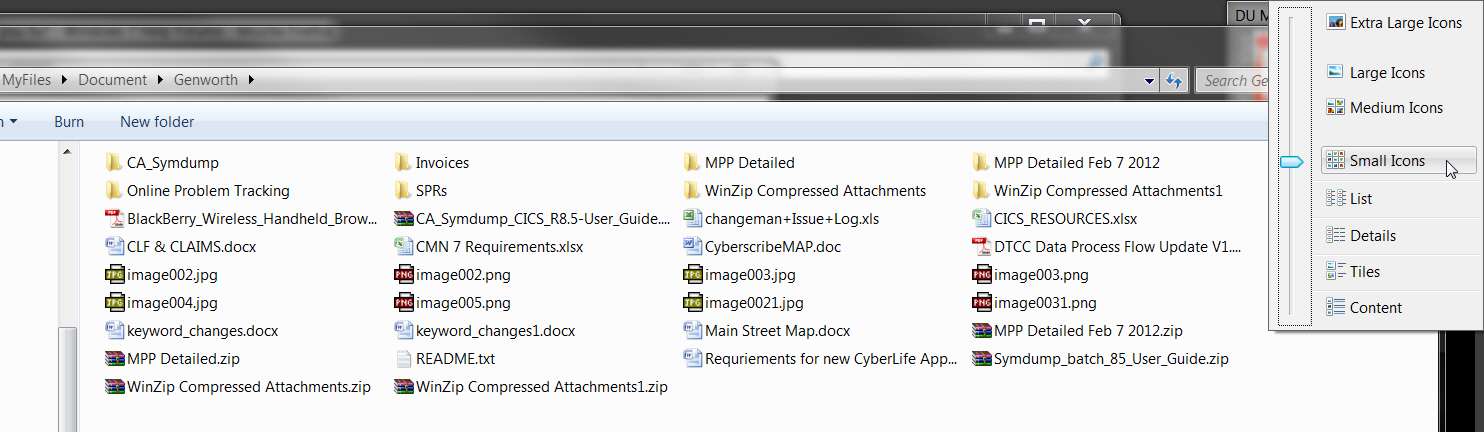Select keyword_changes1.docx file

tap(485, 330)
